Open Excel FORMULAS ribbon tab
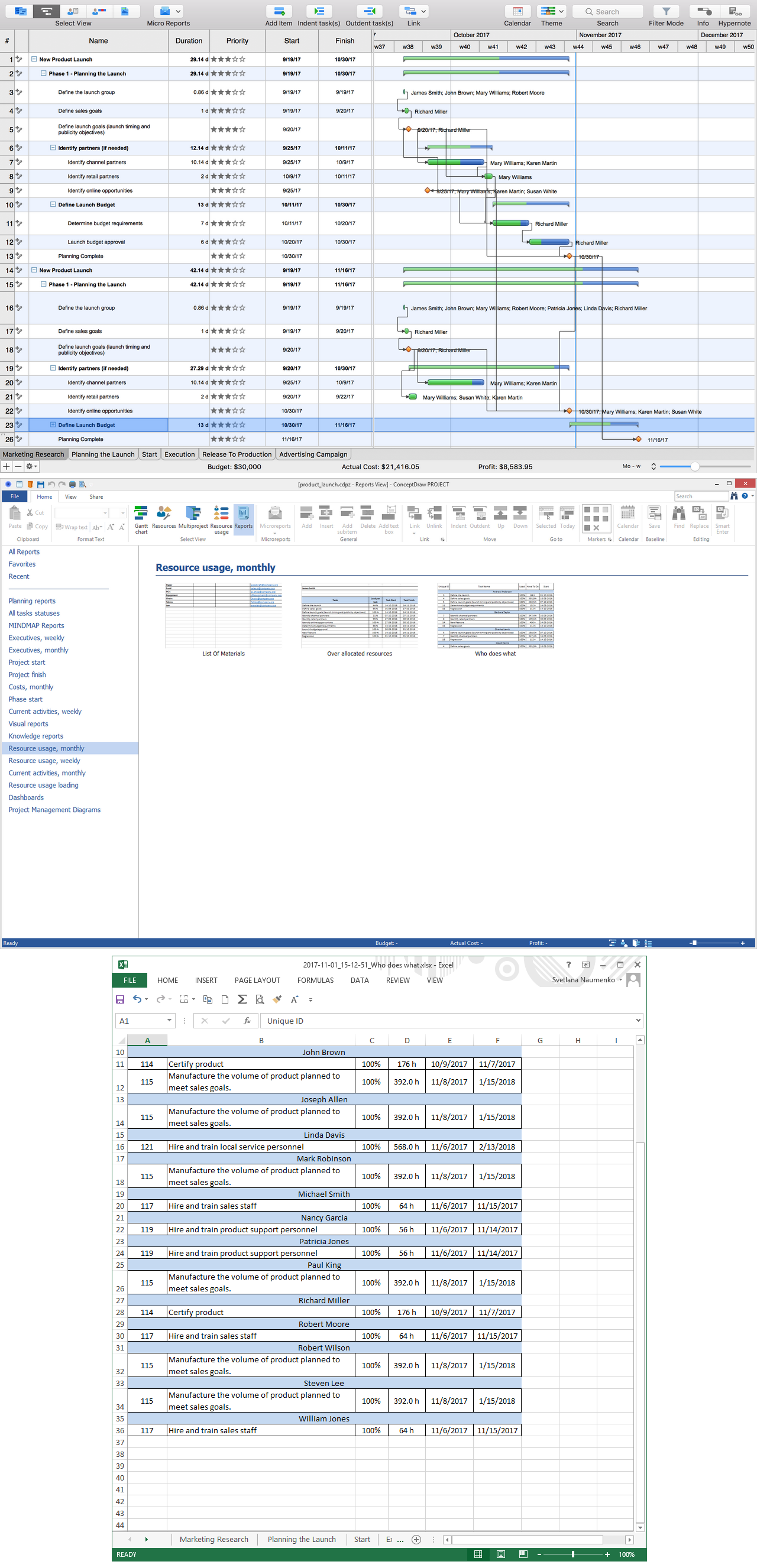Image resolution: width=757 pixels, height=1568 pixels. pos(315,980)
